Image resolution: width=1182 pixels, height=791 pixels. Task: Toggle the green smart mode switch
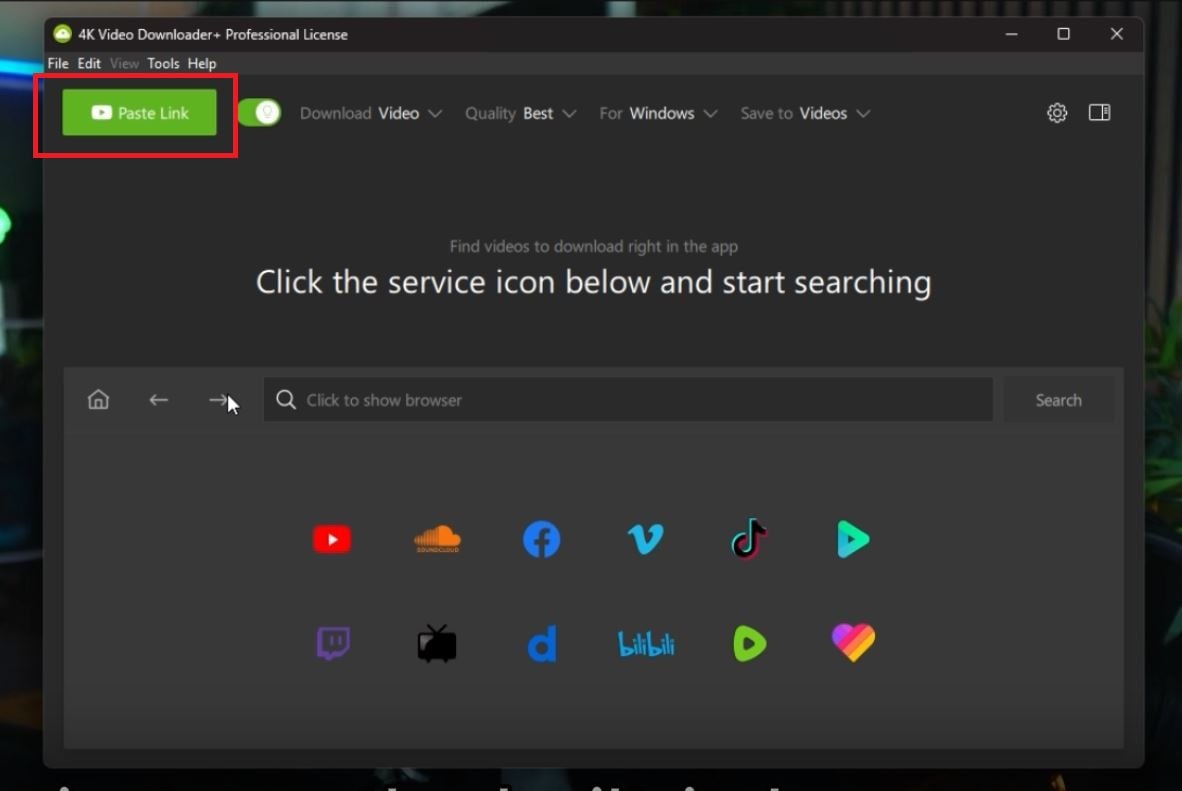pyautogui.click(x=260, y=113)
